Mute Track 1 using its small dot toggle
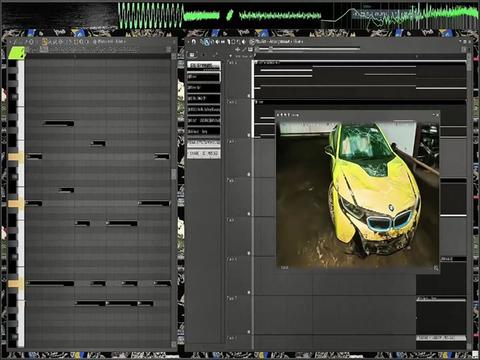 pyautogui.click(x=249, y=96)
